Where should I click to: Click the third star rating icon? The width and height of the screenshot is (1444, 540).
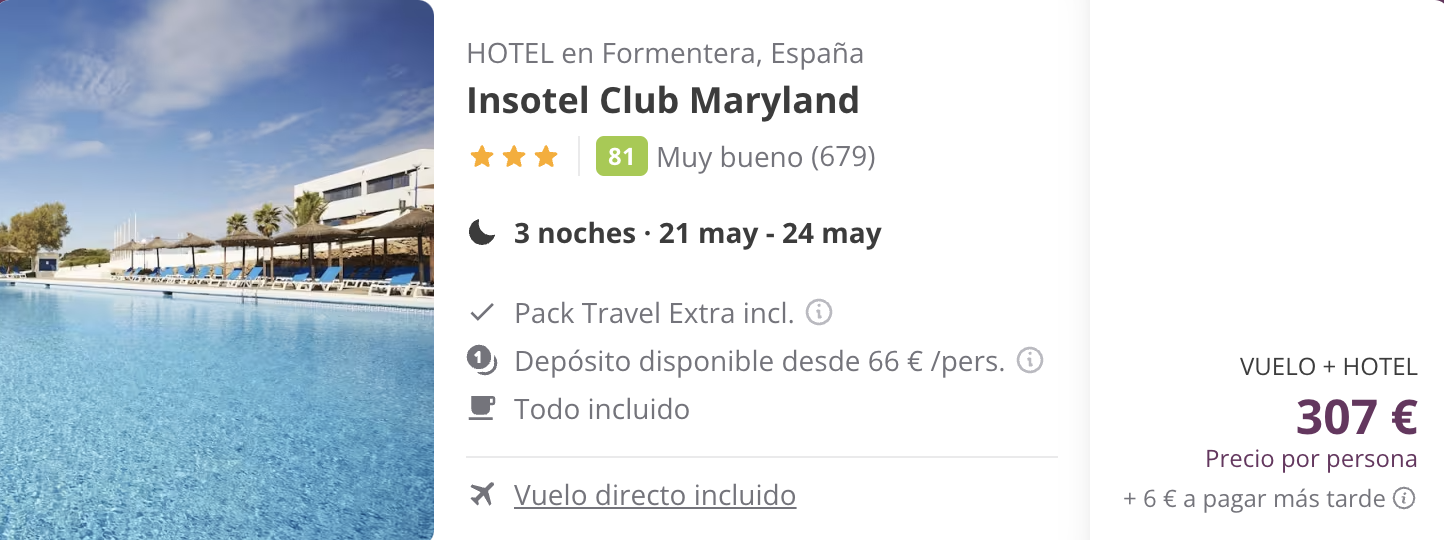(x=546, y=157)
